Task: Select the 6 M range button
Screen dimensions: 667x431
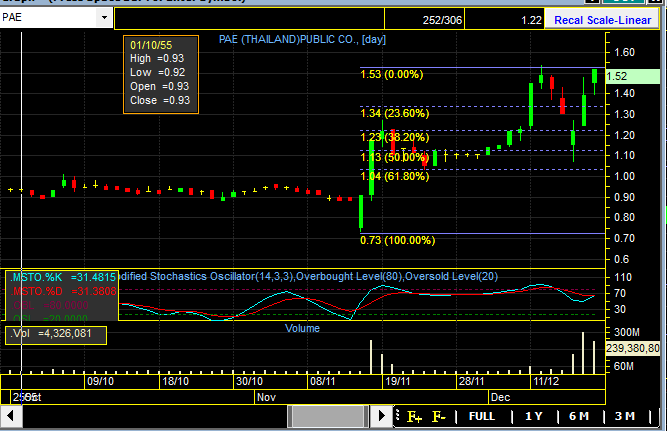Action: (x=579, y=416)
